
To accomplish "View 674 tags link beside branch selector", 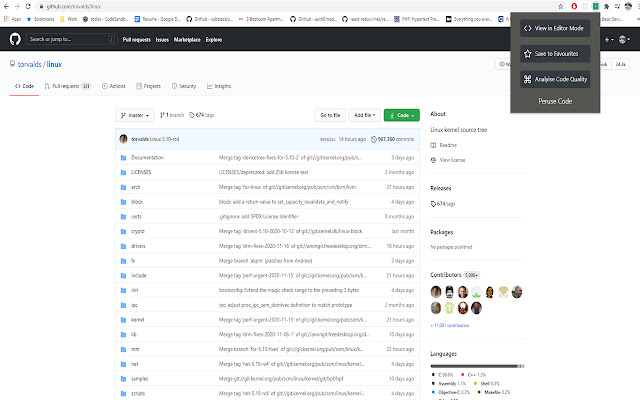I will pyautogui.click(x=202, y=115).
